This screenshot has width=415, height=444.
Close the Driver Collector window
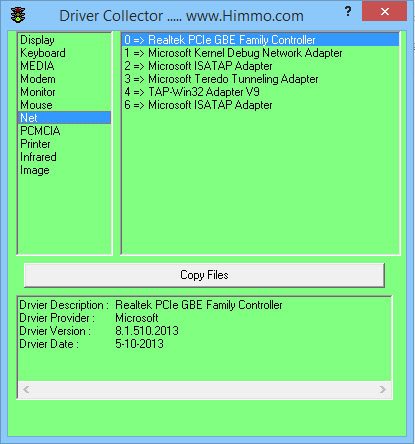(385, 12)
